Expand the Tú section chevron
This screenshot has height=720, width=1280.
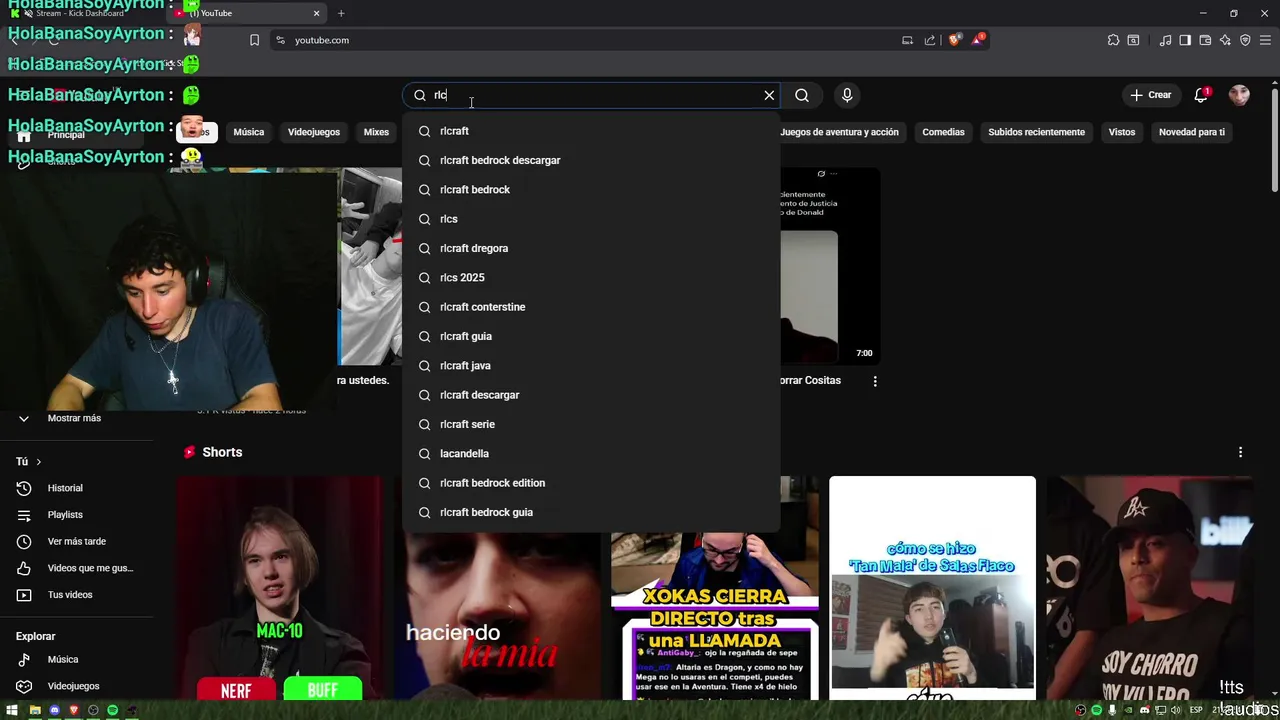pyautogui.click(x=39, y=462)
